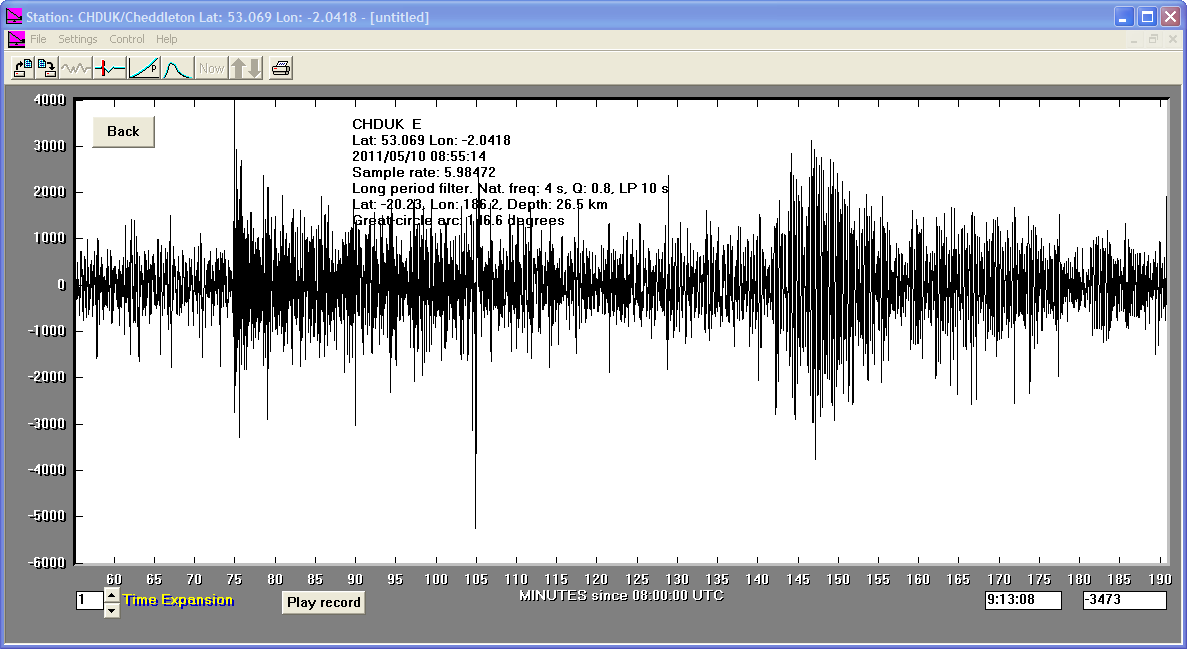Screen dimensions: 1187x649
Task: Open the filter response curve tool
Action: tap(178, 68)
